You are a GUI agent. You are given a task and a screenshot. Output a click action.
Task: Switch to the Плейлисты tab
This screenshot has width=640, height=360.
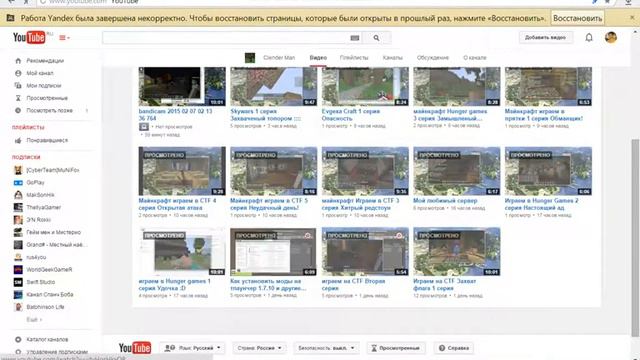354,58
